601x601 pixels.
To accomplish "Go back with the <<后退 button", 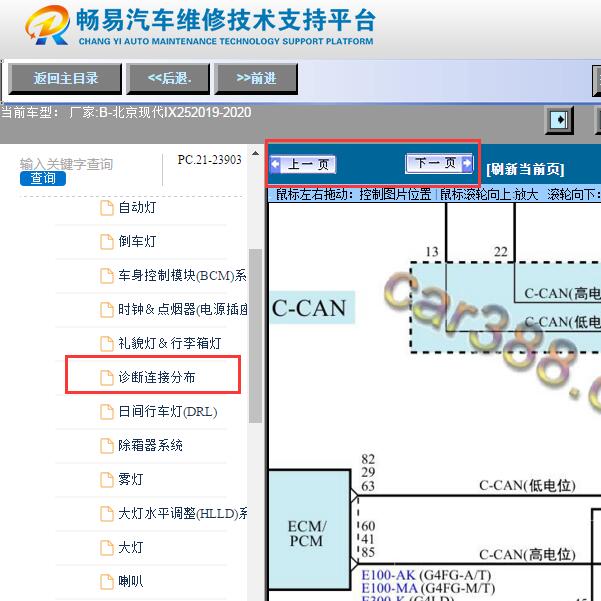I will tap(169, 79).
